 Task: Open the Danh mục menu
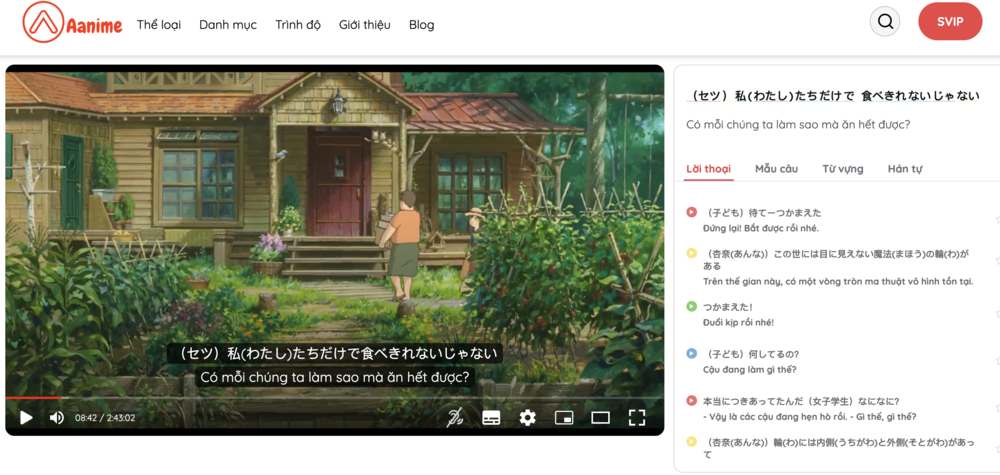click(x=228, y=25)
